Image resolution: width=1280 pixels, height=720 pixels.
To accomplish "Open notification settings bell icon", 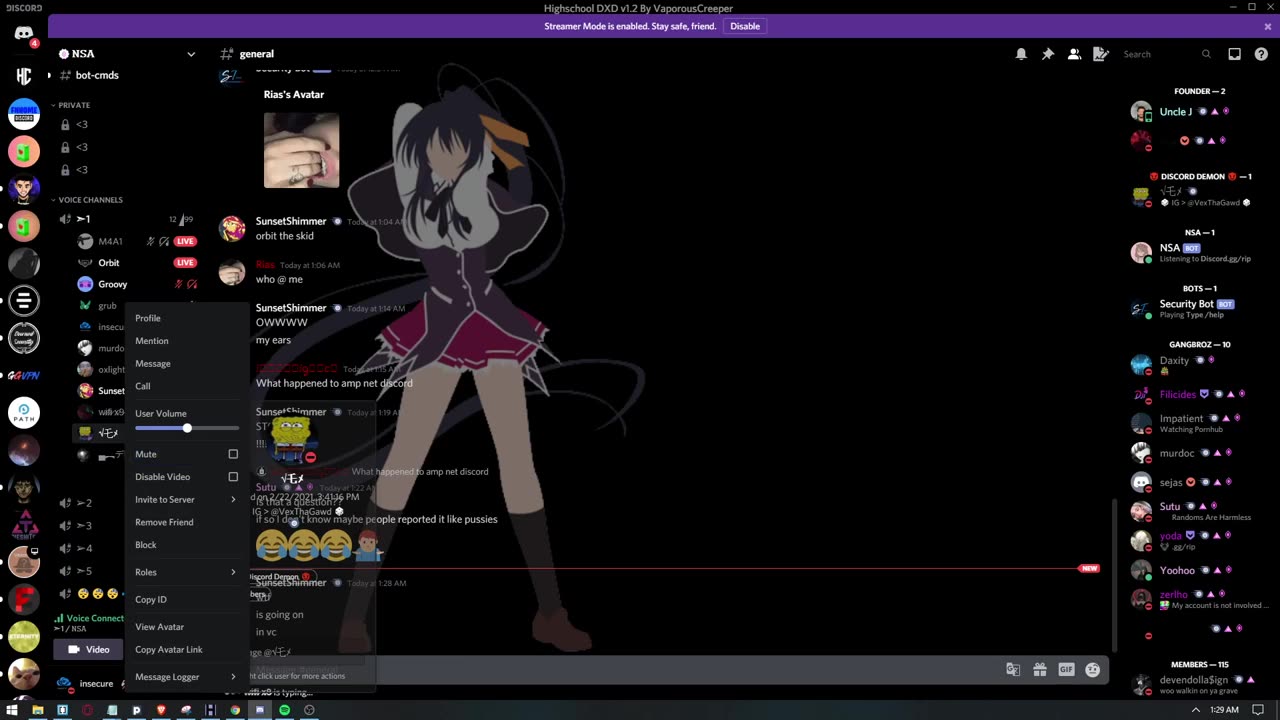I will [1021, 54].
